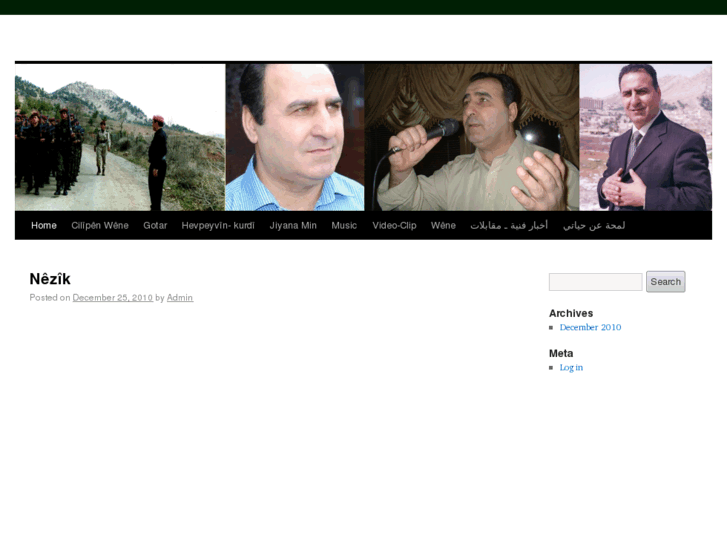This screenshot has height=545, width=727.
Task: Open the Home menu item
Action: click(44, 225)
